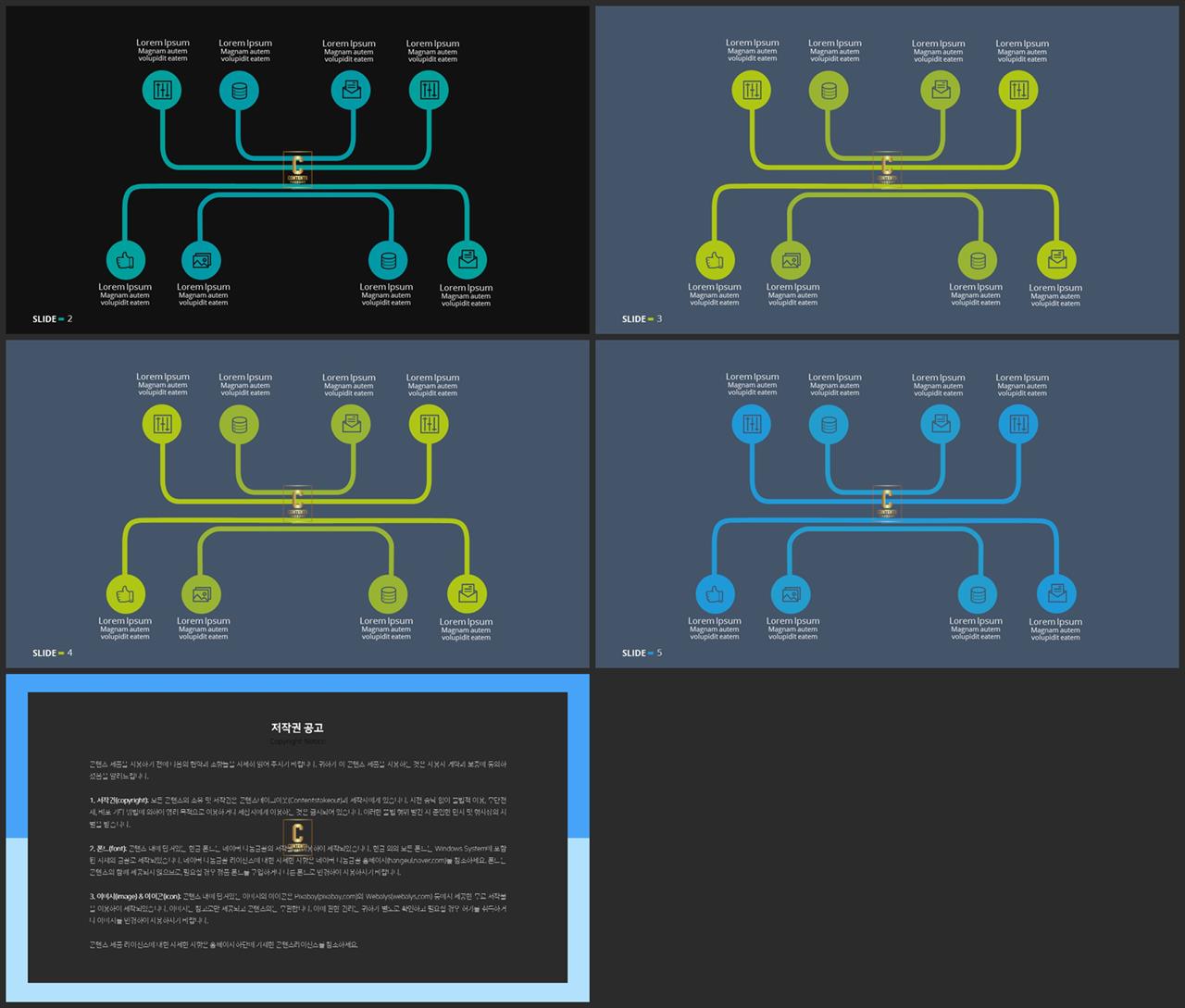Viewport: 1185px width, 1008px height.
Task: Select Lorem Ipsum label under slide 4's picture icon
Action: coord(203,621)
